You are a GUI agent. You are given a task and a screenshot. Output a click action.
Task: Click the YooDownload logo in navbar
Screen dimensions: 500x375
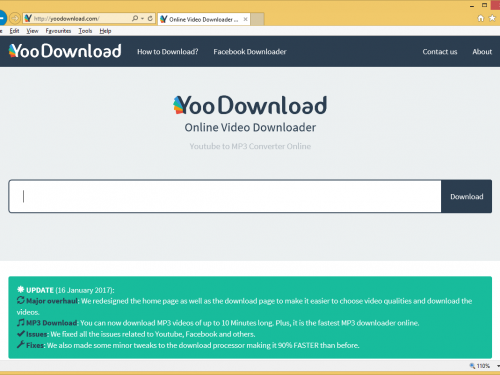tap(65, 51)
